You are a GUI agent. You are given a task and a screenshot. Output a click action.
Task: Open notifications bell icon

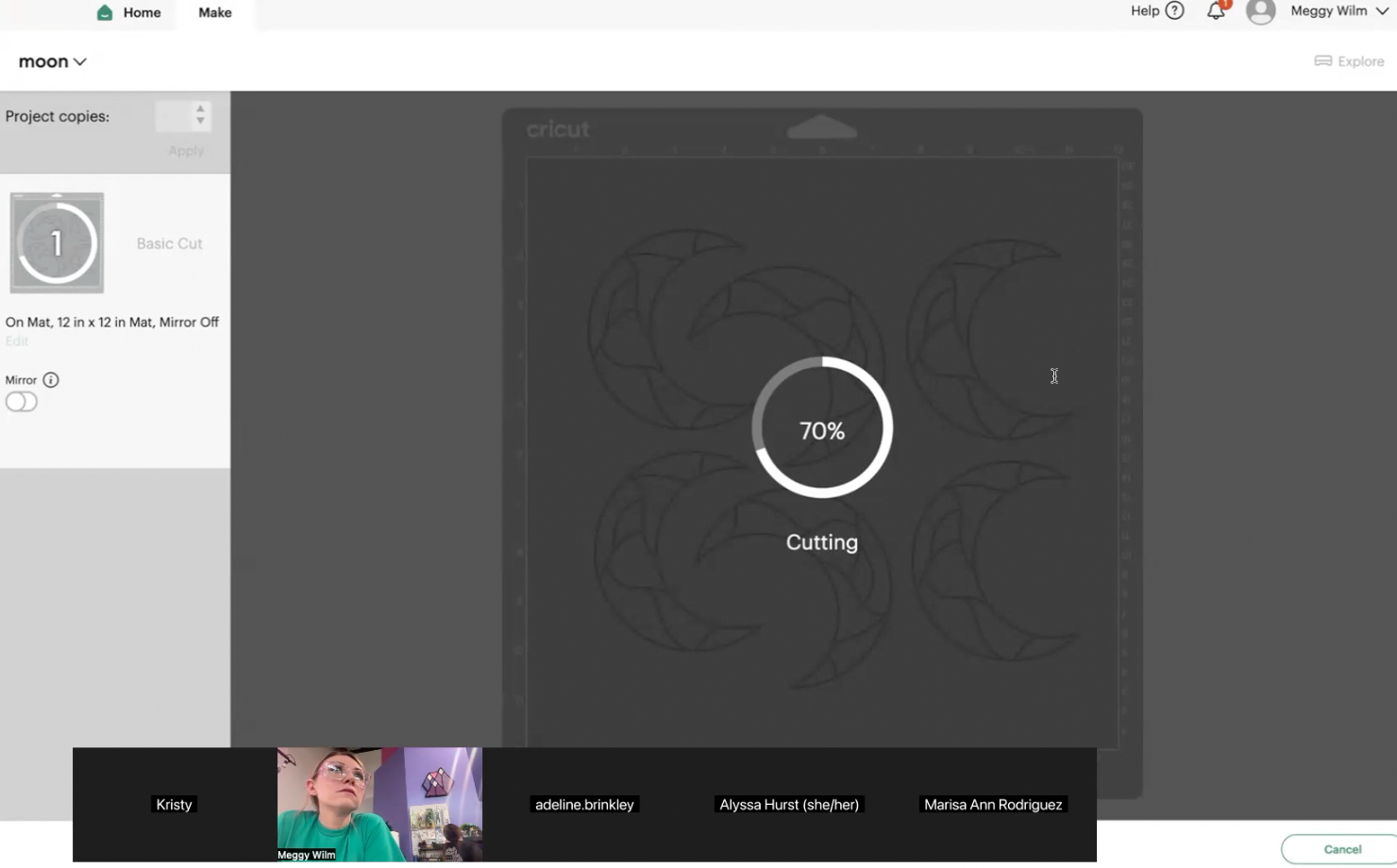tap(1217, 11)
